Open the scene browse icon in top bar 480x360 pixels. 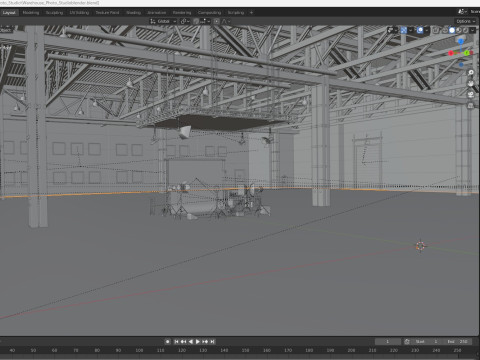click(x=461, y=12)
